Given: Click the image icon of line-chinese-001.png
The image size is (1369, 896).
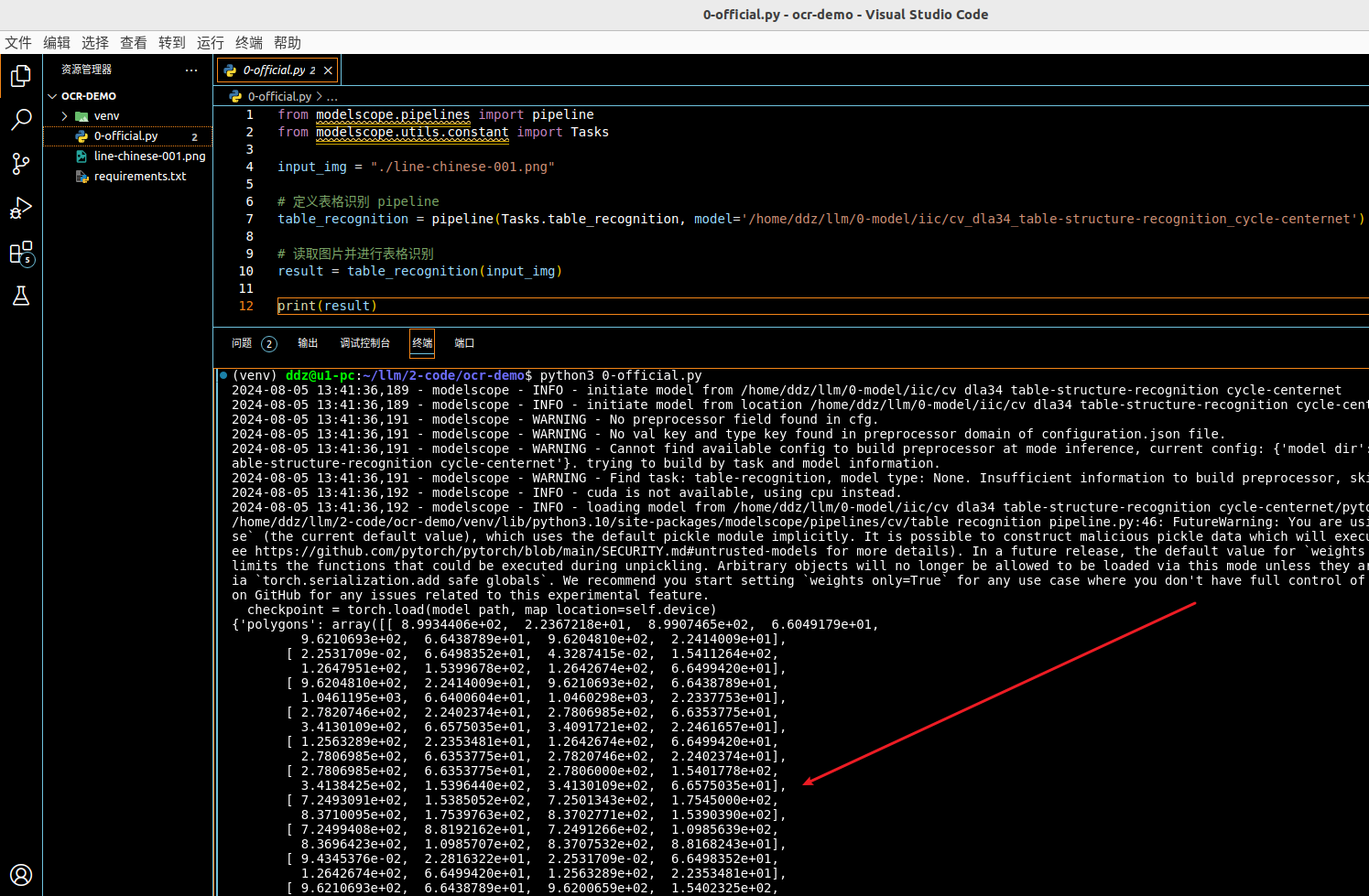Looking at the screenshot, I should [x=81, y=157].
